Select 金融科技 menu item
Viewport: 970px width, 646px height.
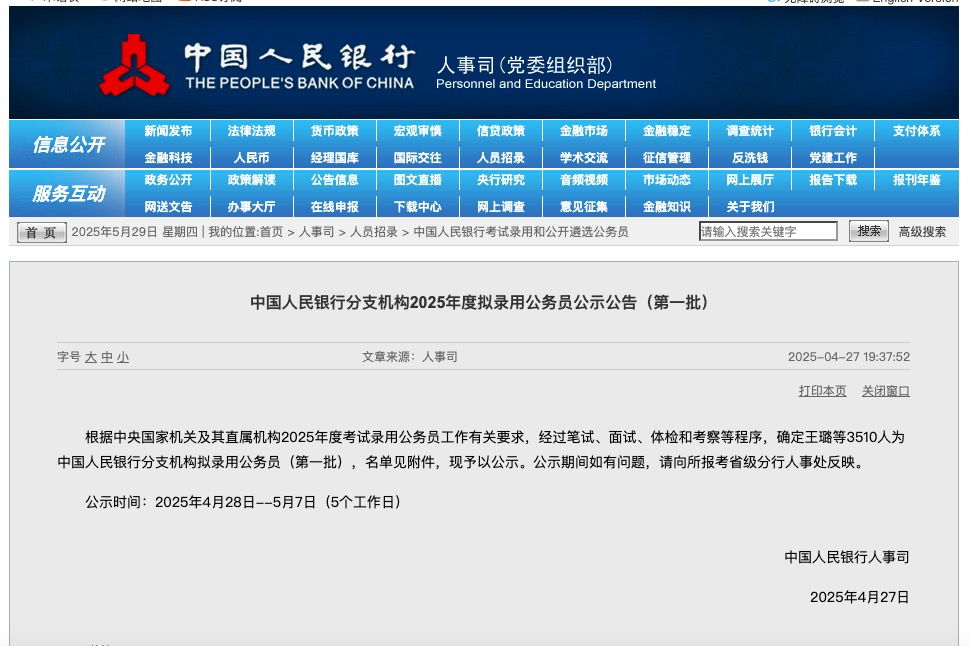point(168,158)
